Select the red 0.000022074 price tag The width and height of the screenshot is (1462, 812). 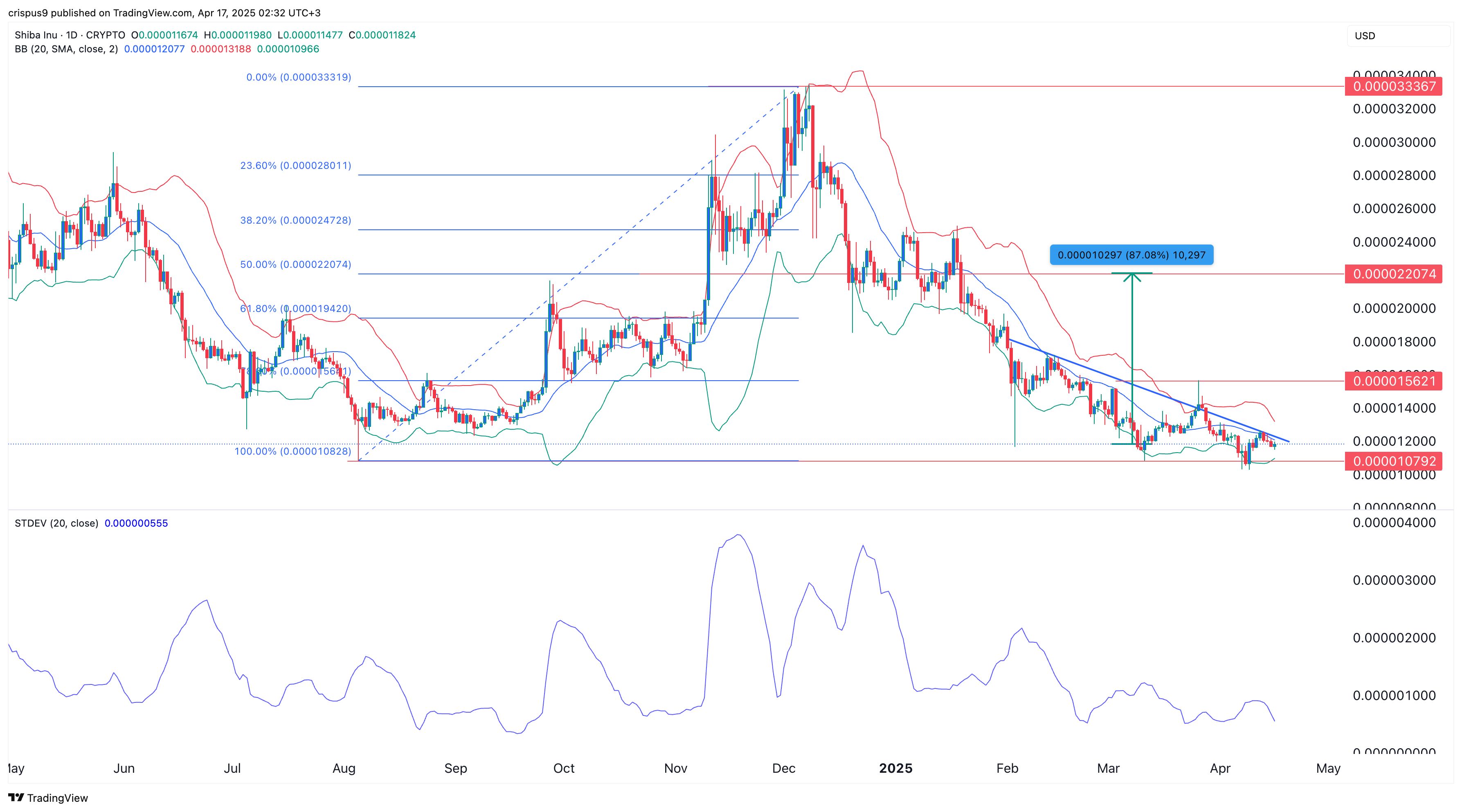click(1394, 274)
